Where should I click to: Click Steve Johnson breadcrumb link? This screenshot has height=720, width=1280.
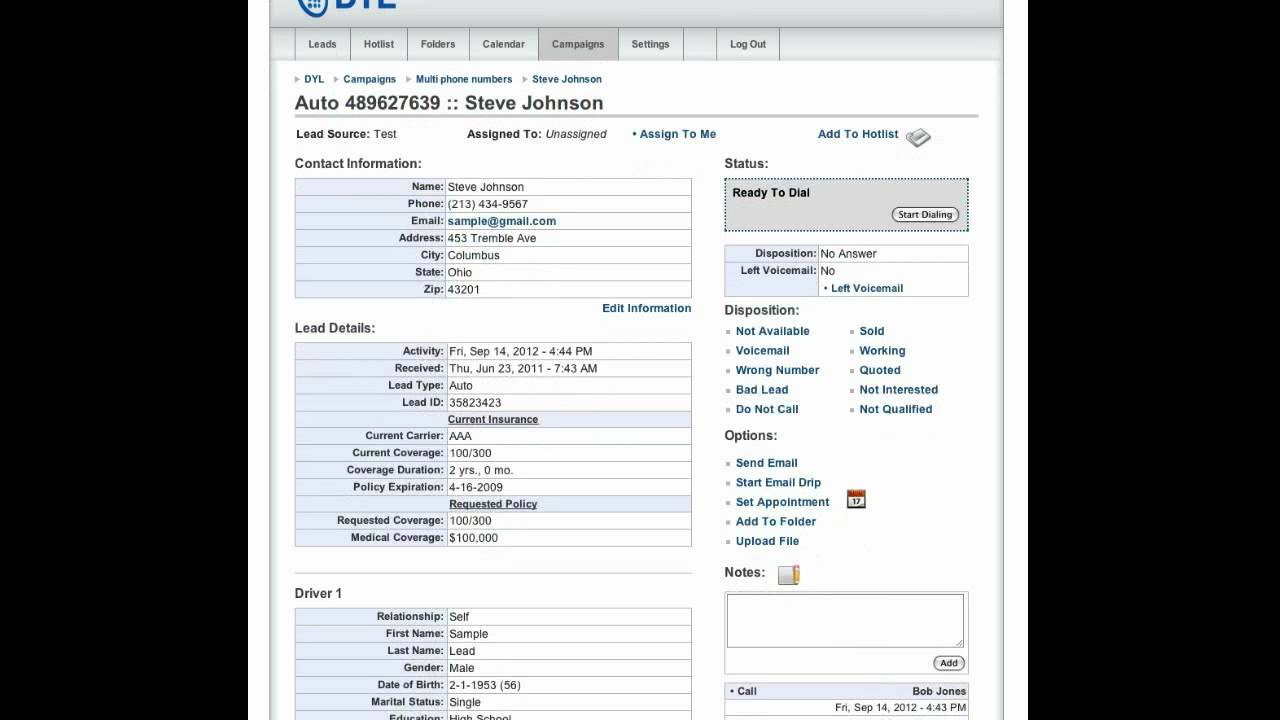(567, 79)
